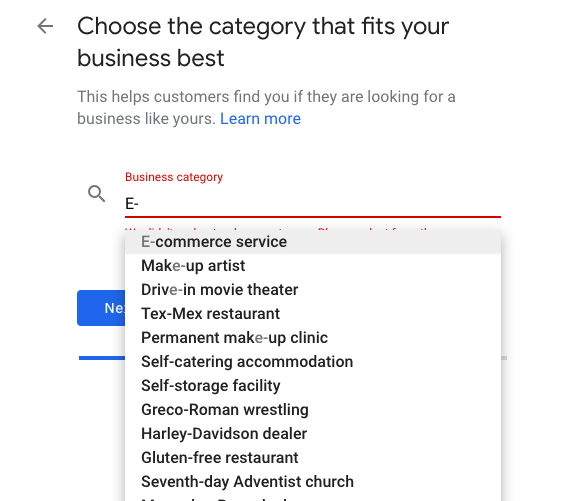The height and width of the screenshot is (501, 579).
Task: Select E-commerce service suggestion
Action: 313,242
